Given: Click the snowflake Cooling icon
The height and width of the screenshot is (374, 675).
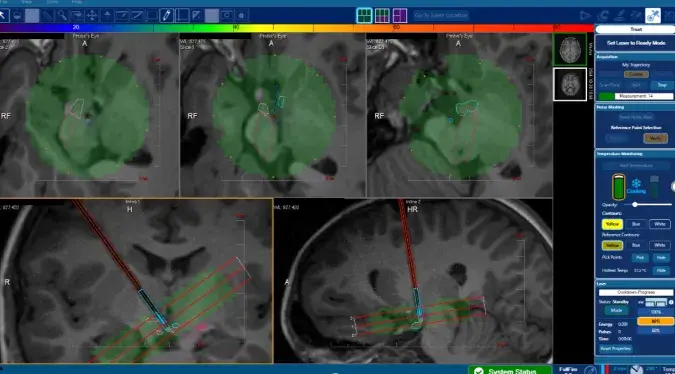Looking at the screenshot, I should point(636,185).
